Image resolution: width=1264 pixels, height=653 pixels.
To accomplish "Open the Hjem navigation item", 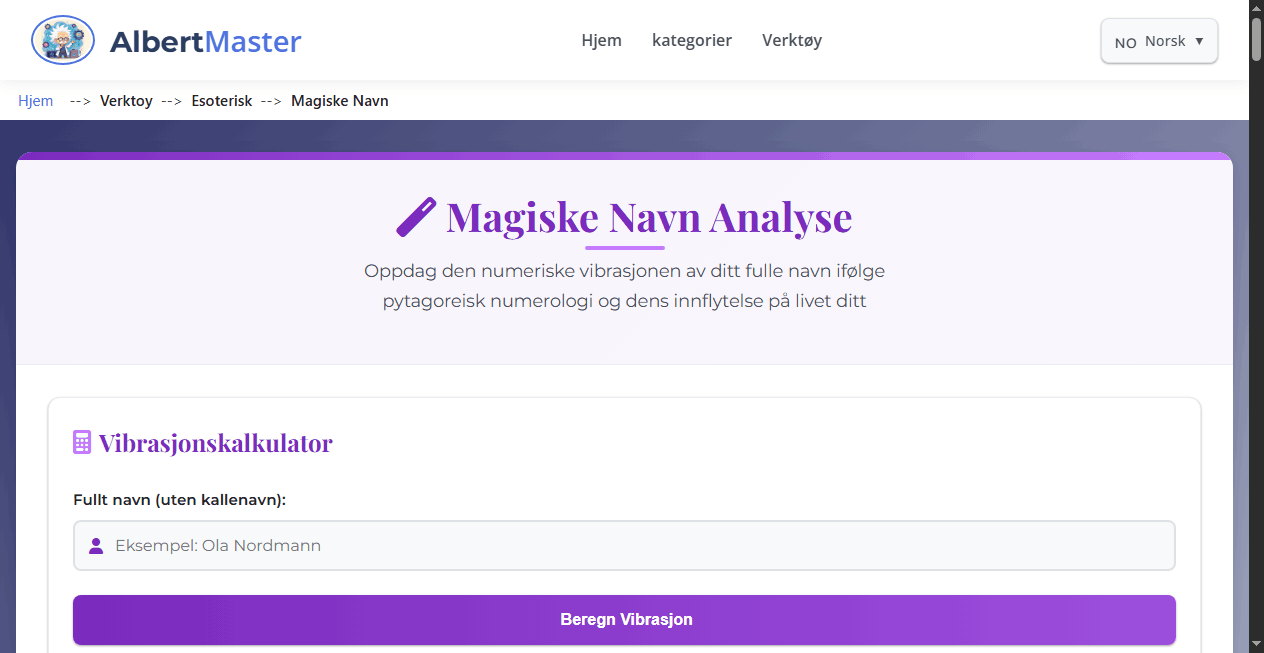I will point(602,40).
